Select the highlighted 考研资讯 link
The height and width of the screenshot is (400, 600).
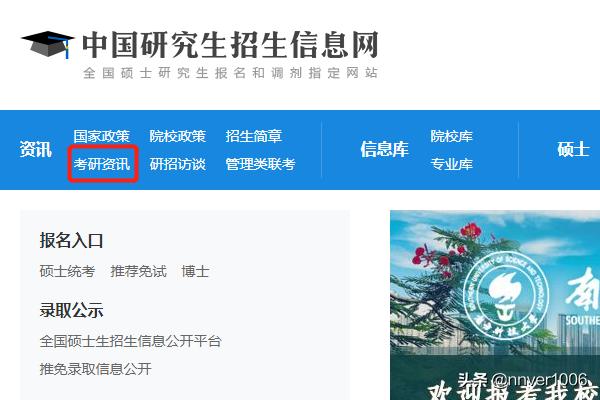(x=102, y=164)
